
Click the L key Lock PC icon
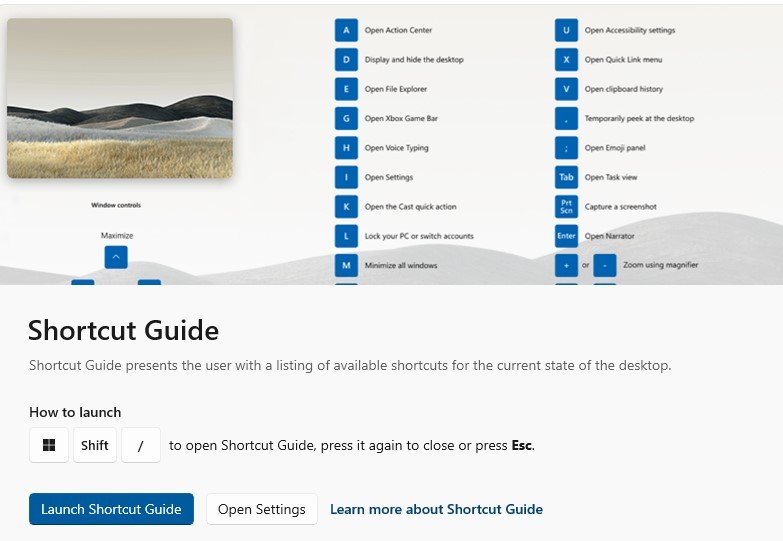(x=346, y=236)
